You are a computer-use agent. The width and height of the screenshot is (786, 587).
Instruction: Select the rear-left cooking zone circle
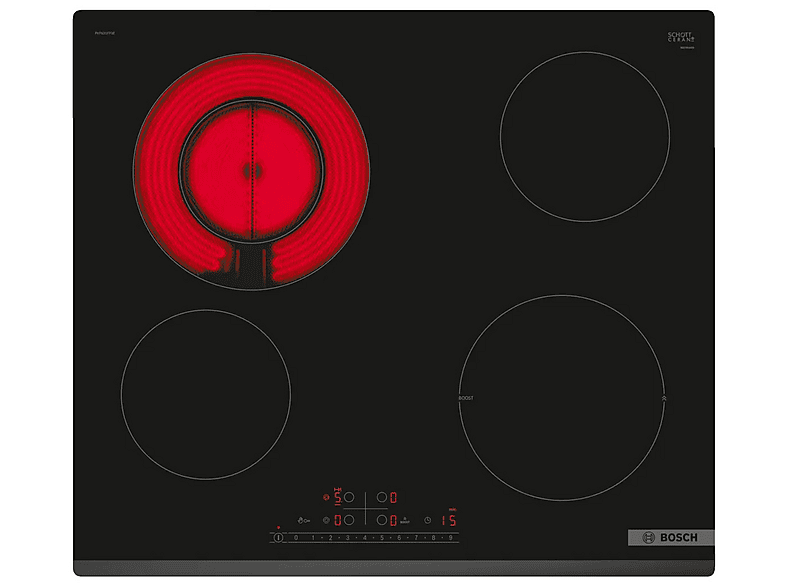[x=349, y=497]
